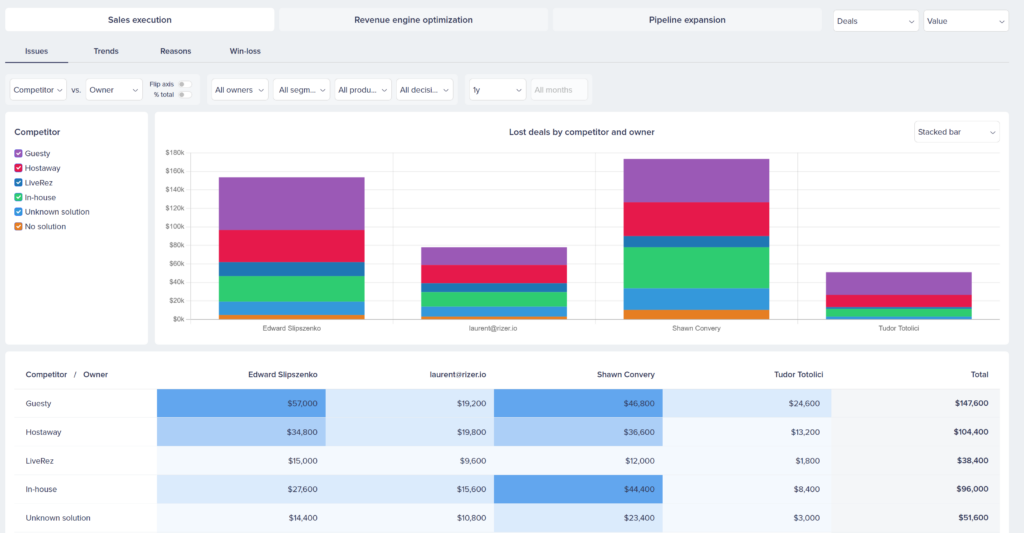Toggle the No solution checkbox

[x=19, y=227]
